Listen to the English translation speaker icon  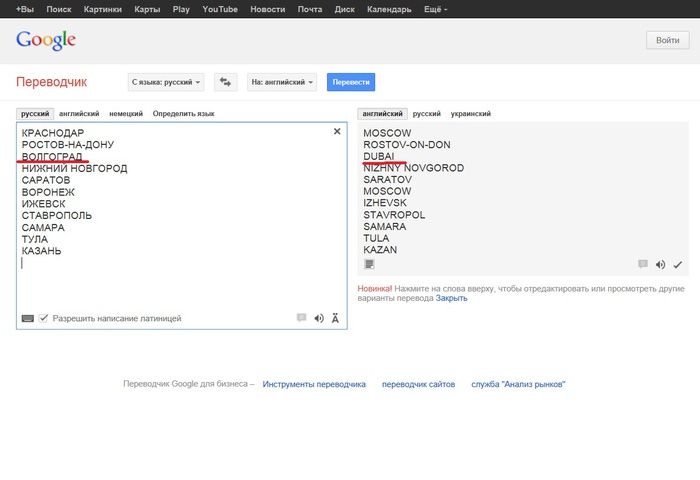[660, 265]
